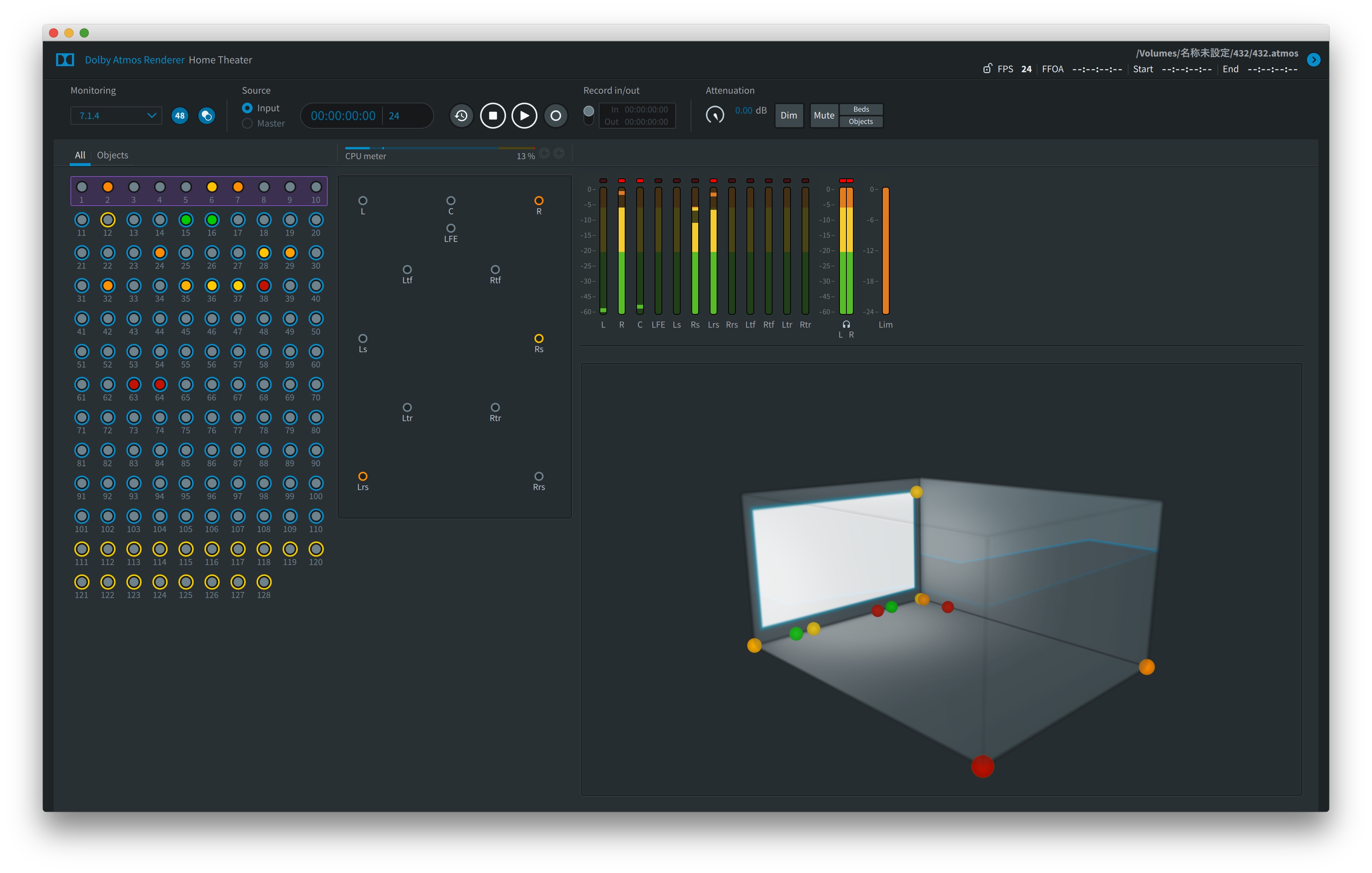Click the blue spatial coding icon

207,116
